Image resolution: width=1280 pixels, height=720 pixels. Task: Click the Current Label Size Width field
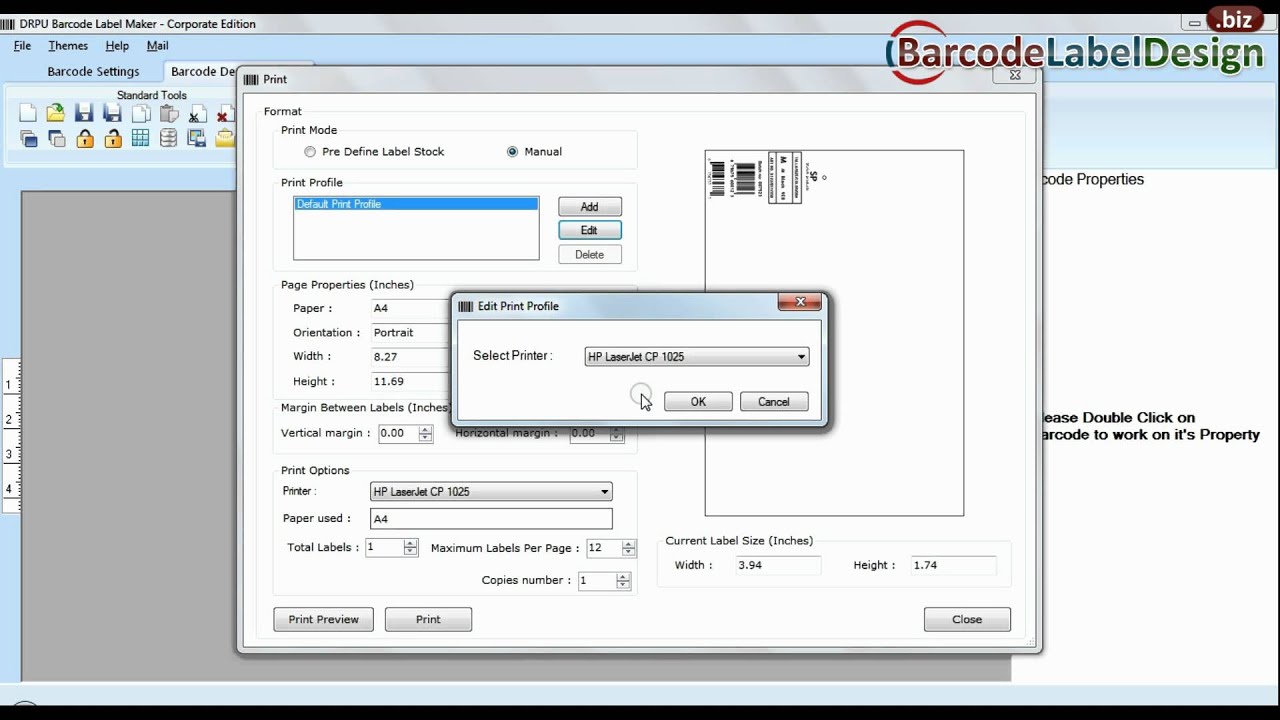[778, 566]
